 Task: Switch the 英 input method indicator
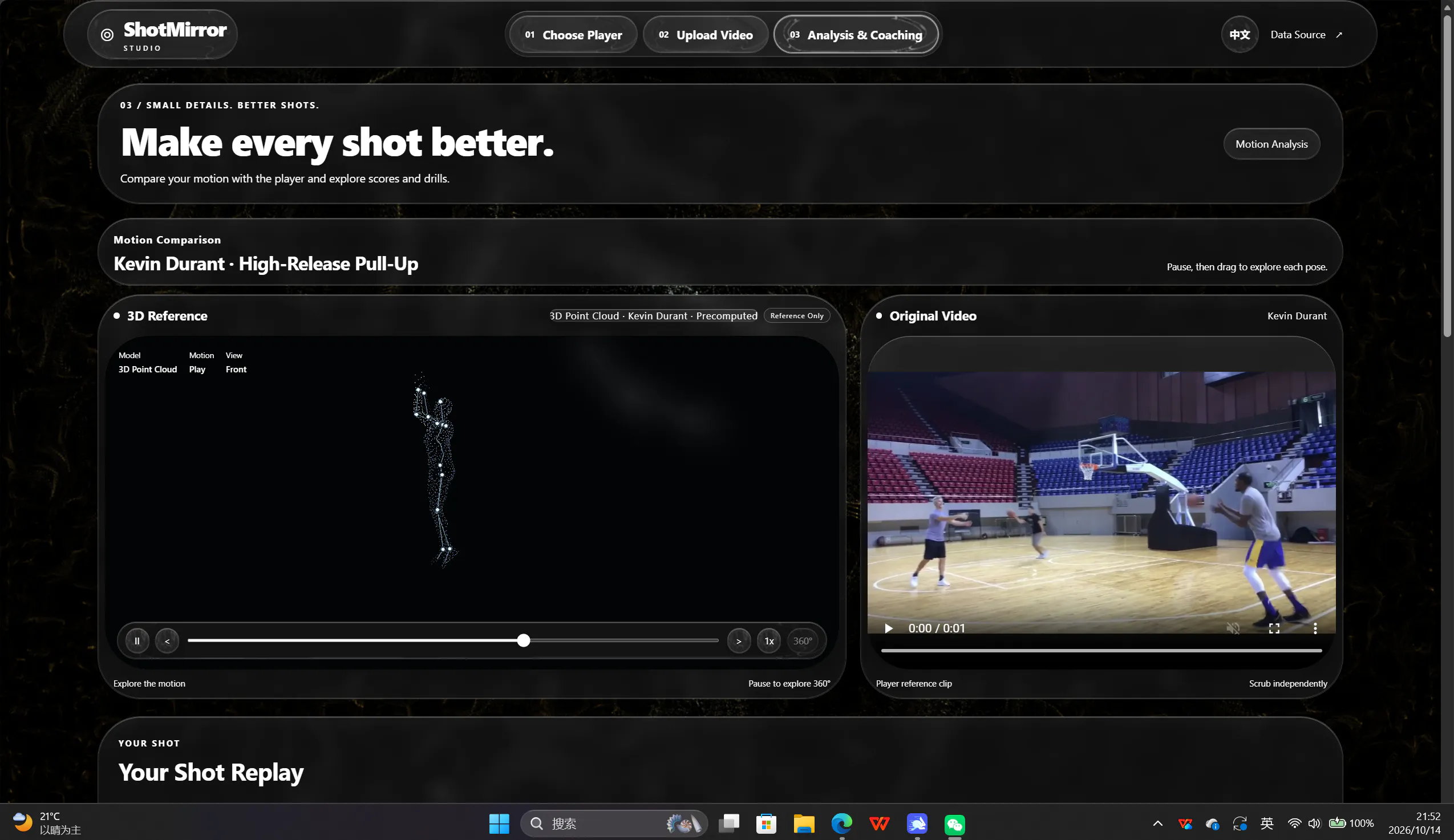click(x=1267, y=823)
